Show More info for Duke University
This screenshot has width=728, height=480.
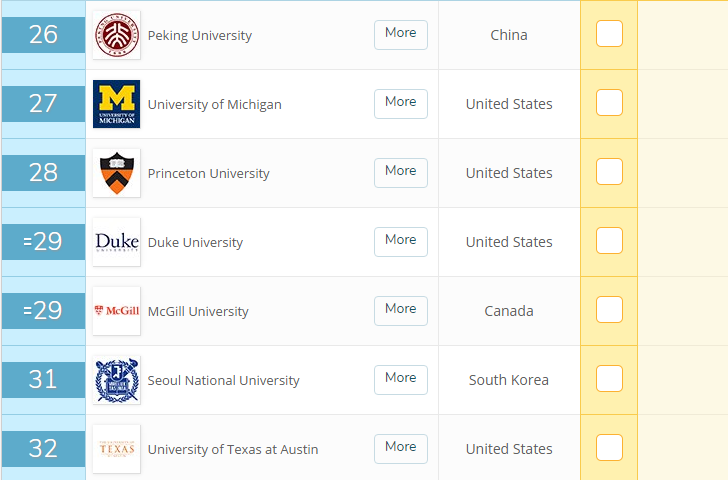pos(401,241)
